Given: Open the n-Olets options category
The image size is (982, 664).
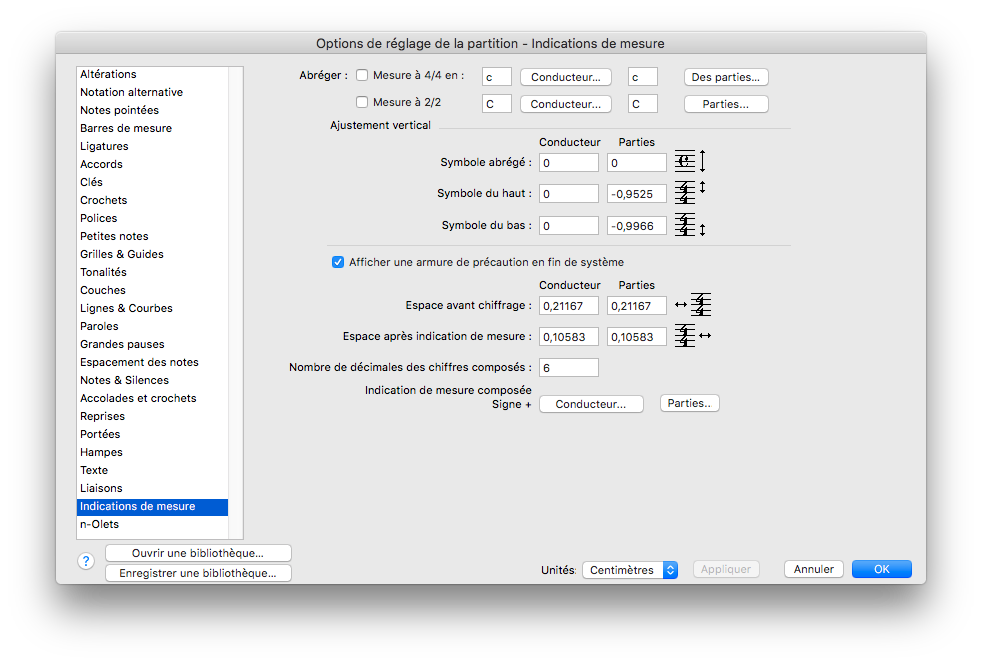Looking at the screenshot, I should pyautogui.click(x=99, y=524).
